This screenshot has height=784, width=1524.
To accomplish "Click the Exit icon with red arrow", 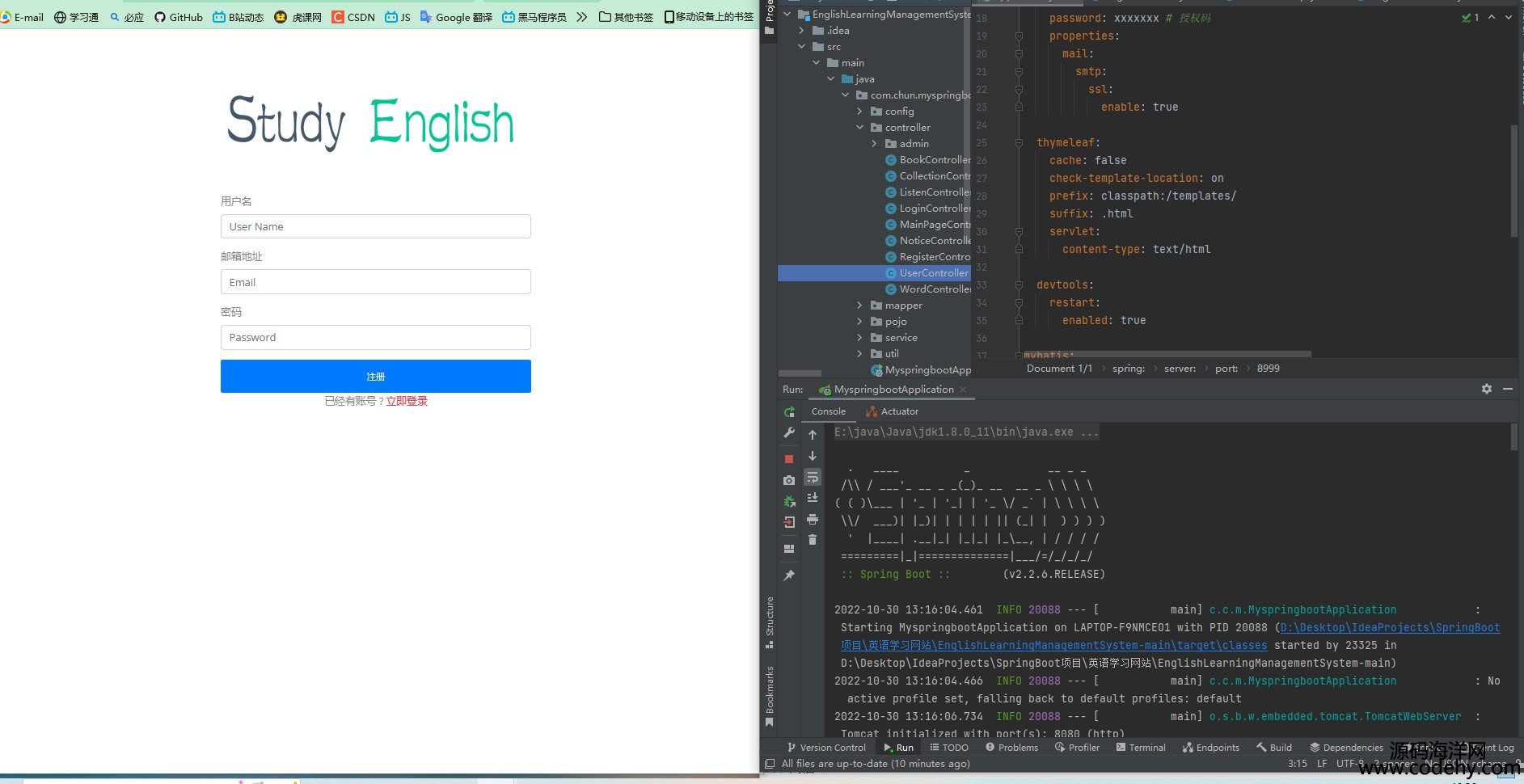I will click(789, 522).
